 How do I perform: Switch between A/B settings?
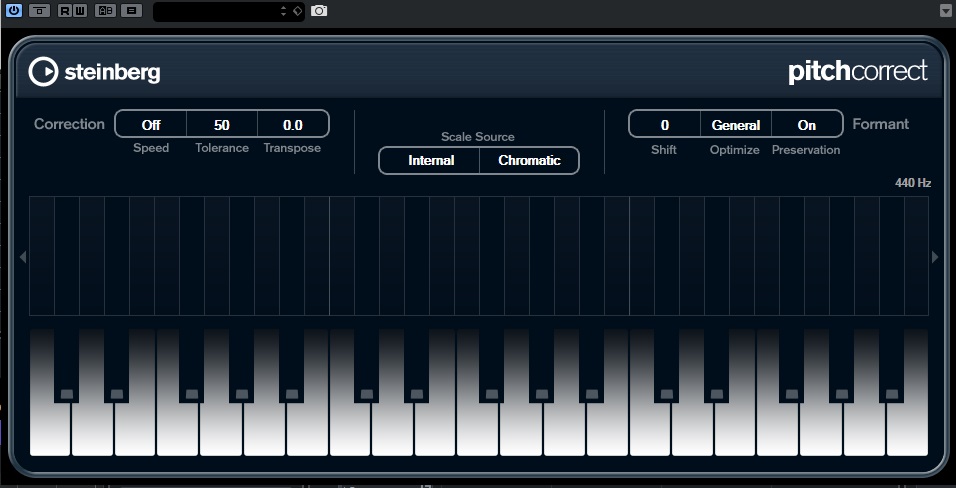(x=105, y=10)
